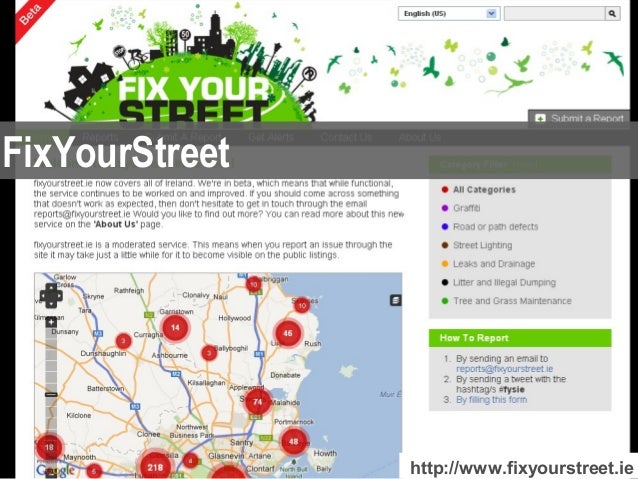Select All Categories filter
The image size is (638, 479).
click(x=484, y=190)
